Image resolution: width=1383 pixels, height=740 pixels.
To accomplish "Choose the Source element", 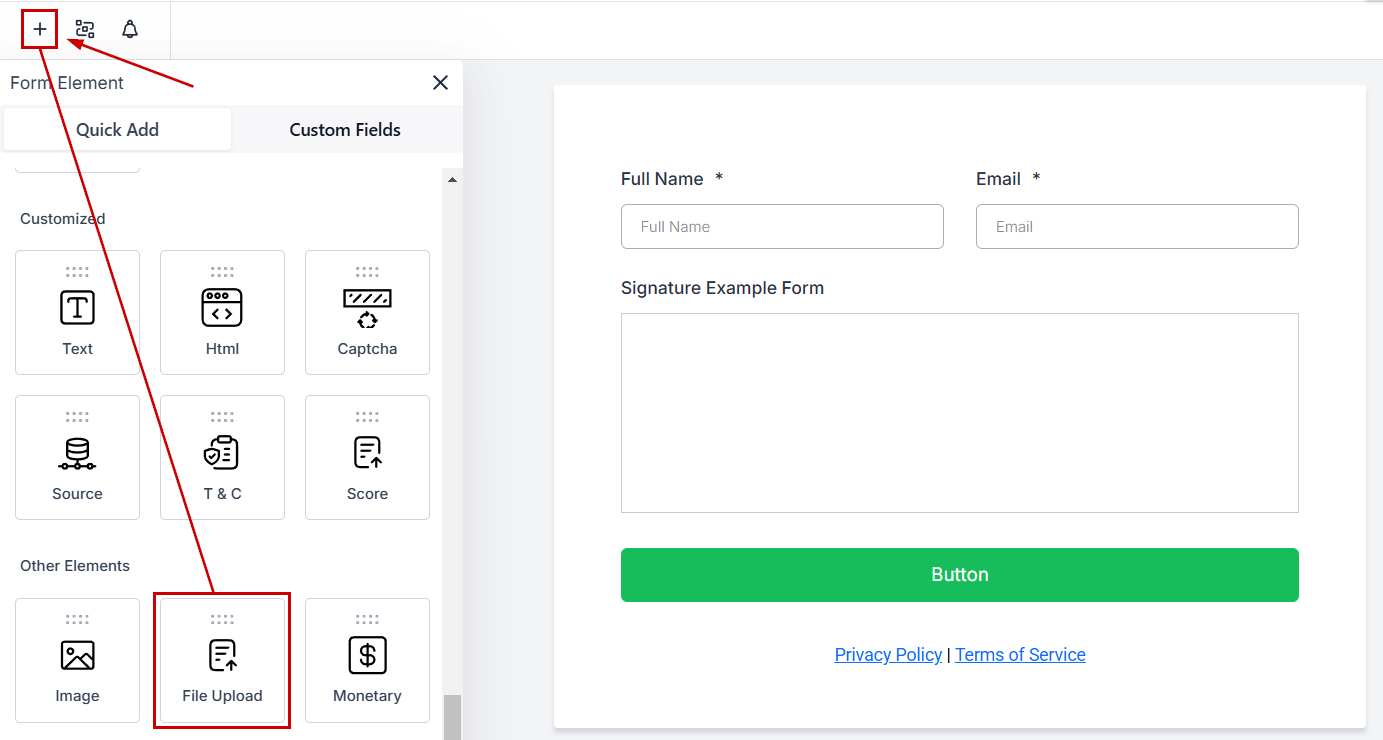I will (x=77, y=458).
